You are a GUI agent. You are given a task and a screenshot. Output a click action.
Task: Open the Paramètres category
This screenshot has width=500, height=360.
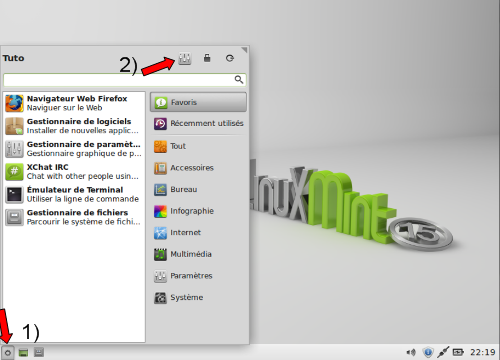pos(198,276)
